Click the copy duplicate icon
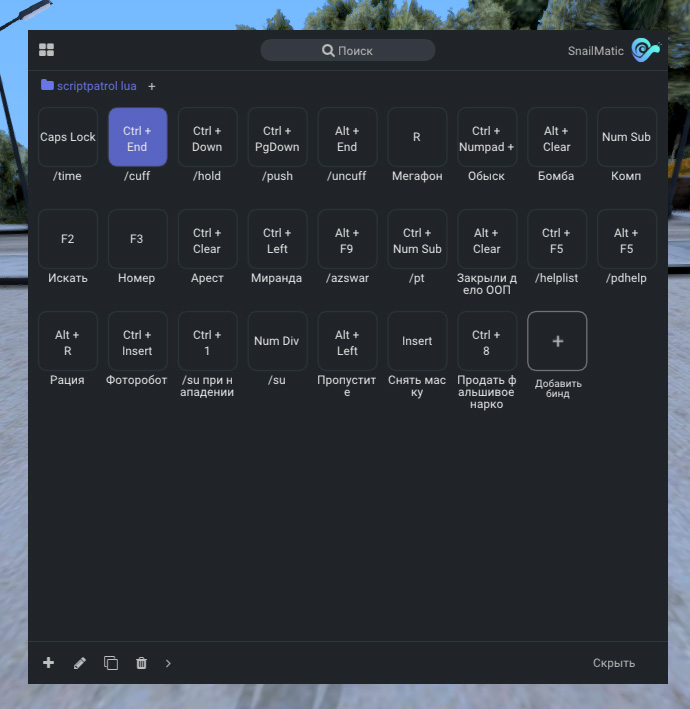690x709 pixels. 111,663
